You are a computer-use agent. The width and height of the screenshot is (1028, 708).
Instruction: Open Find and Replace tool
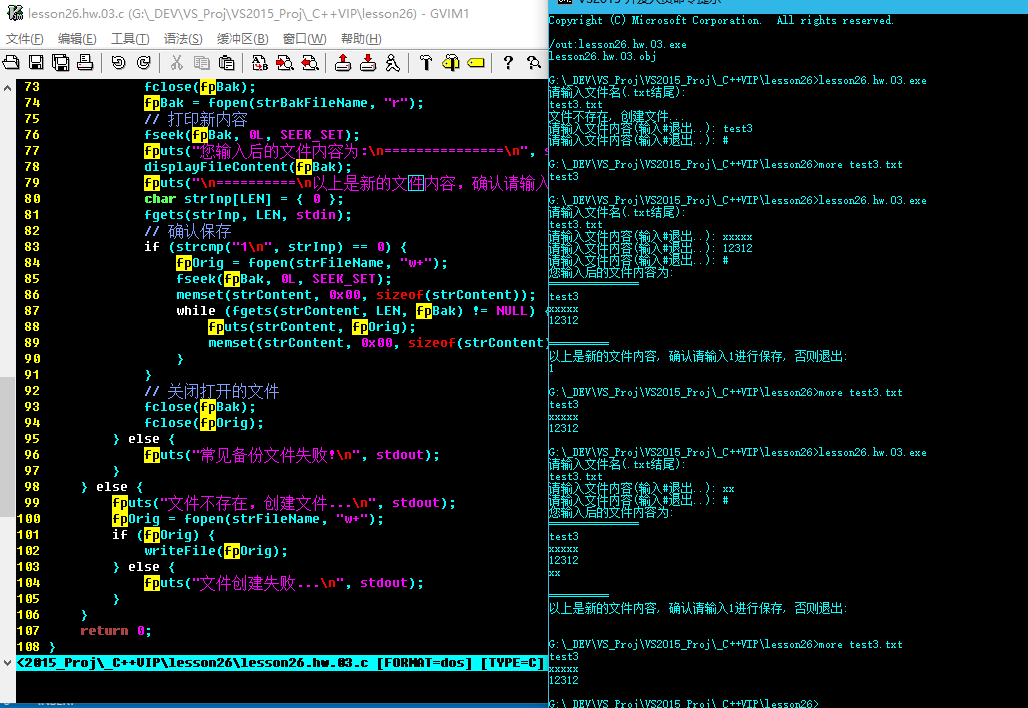click(260, 63)
